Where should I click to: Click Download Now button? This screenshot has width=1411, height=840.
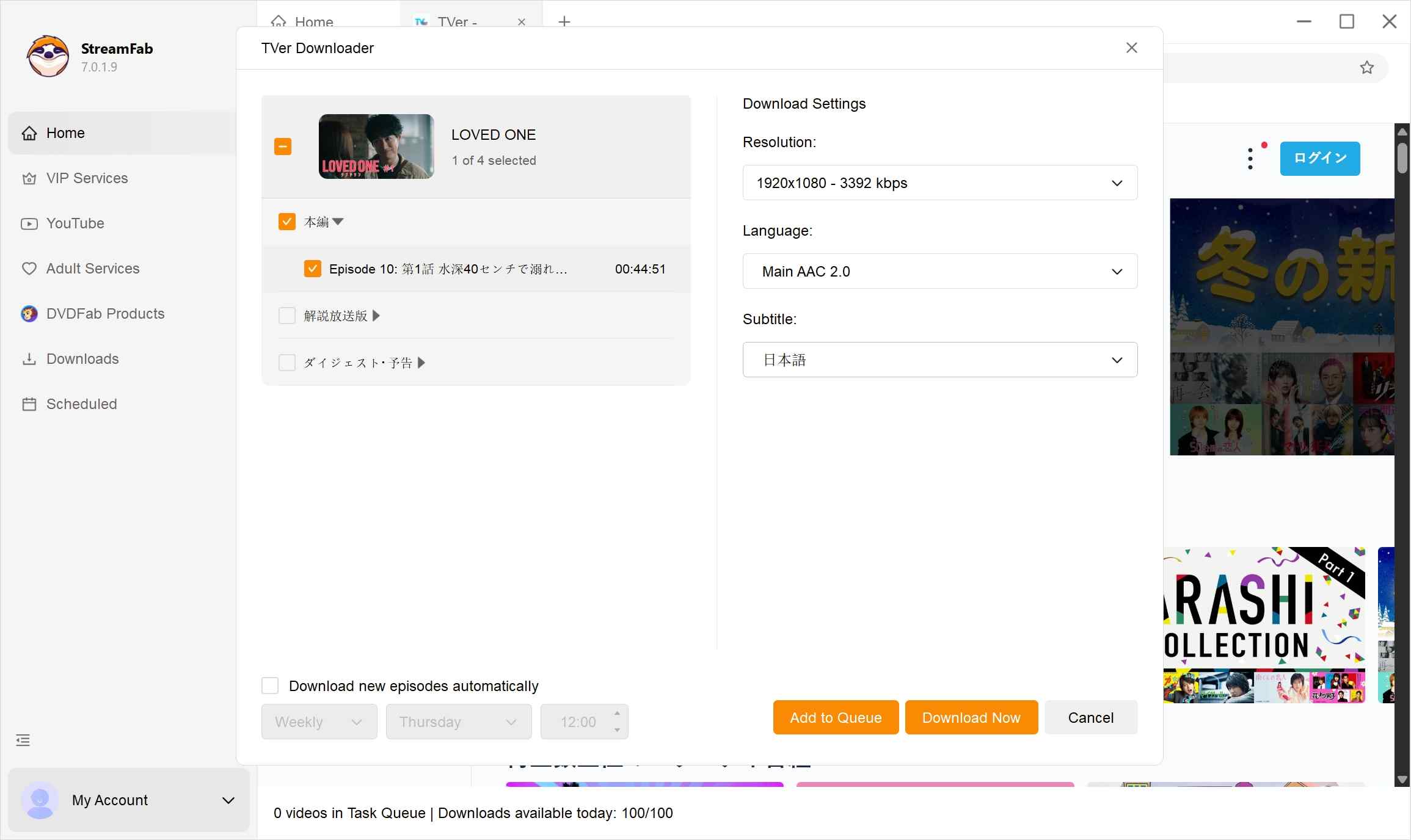tap(971, 717)
